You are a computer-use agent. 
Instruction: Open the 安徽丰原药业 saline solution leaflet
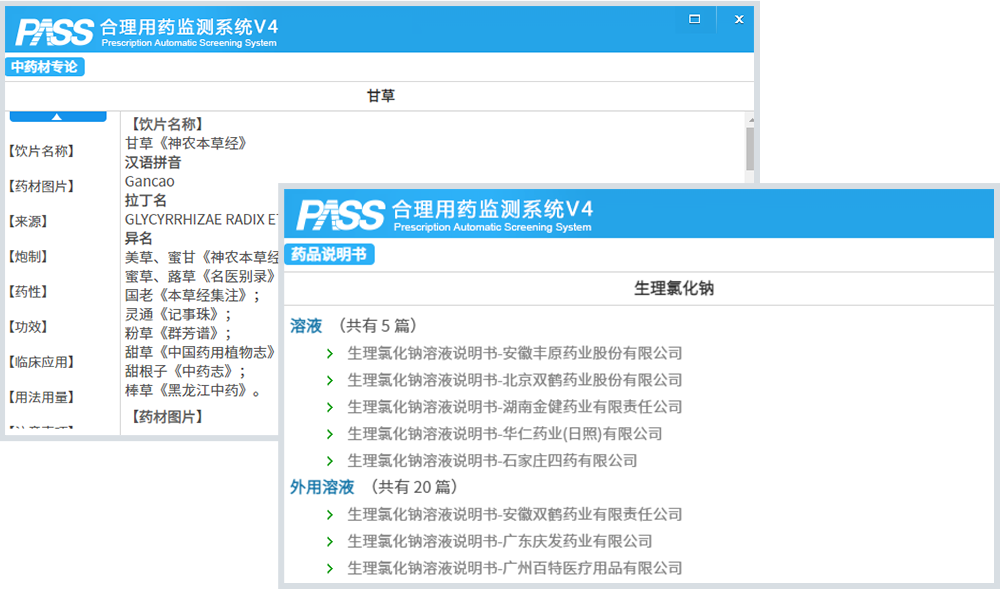[x=514, y=353]
